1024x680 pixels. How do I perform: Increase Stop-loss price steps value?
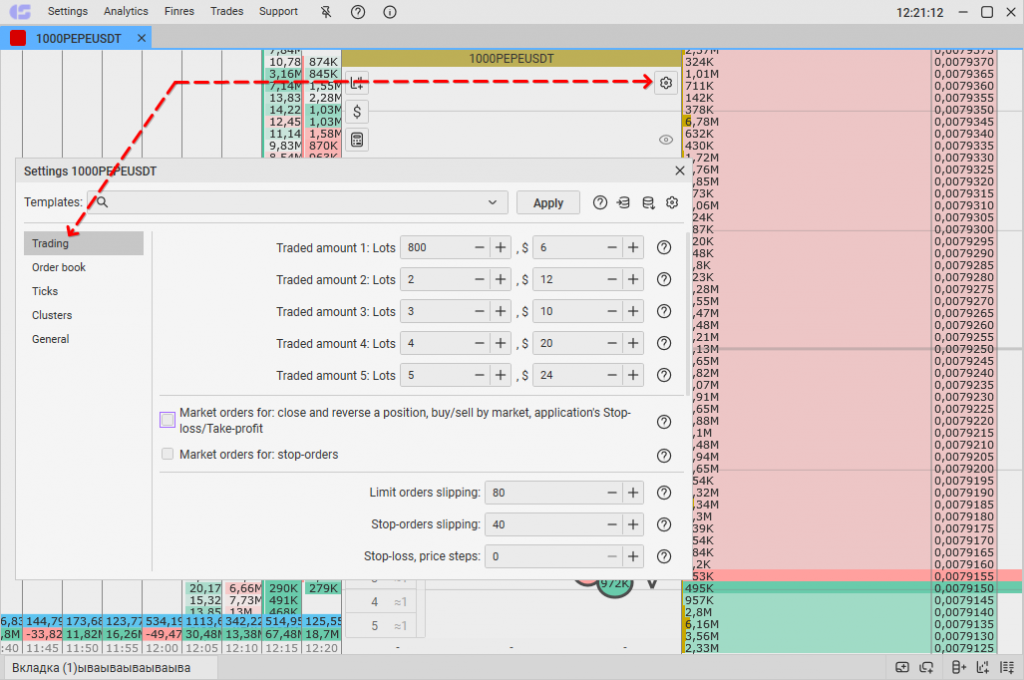[x=633, y=557]
